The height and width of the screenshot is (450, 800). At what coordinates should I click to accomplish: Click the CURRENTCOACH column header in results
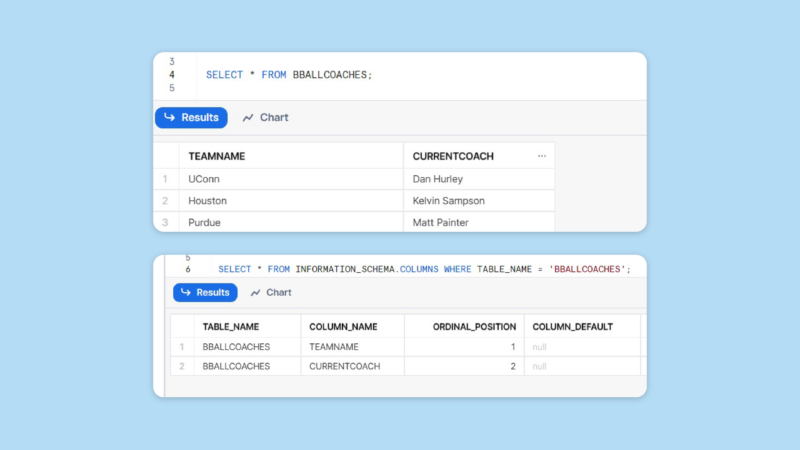(453, 156)
